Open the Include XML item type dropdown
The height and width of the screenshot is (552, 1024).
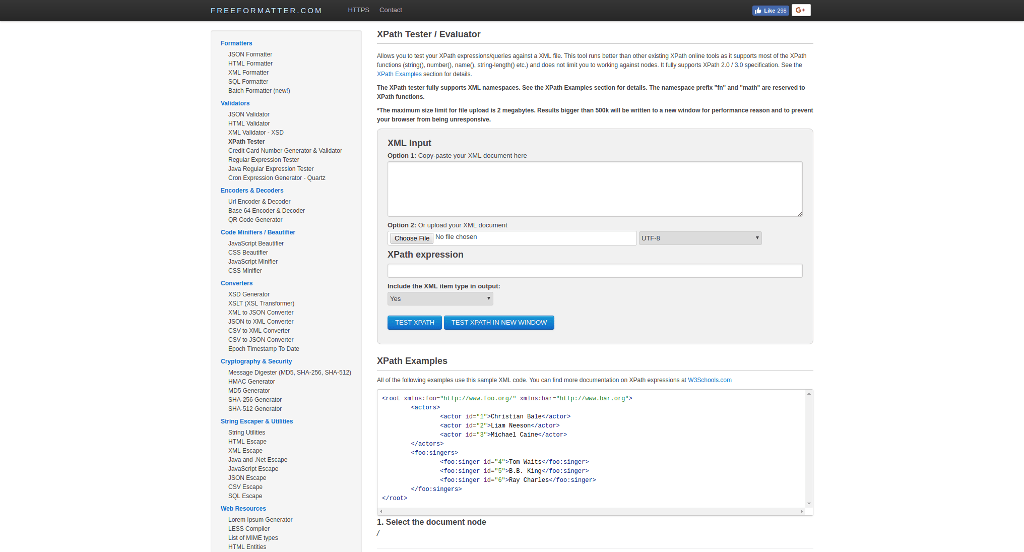[440, 299]
